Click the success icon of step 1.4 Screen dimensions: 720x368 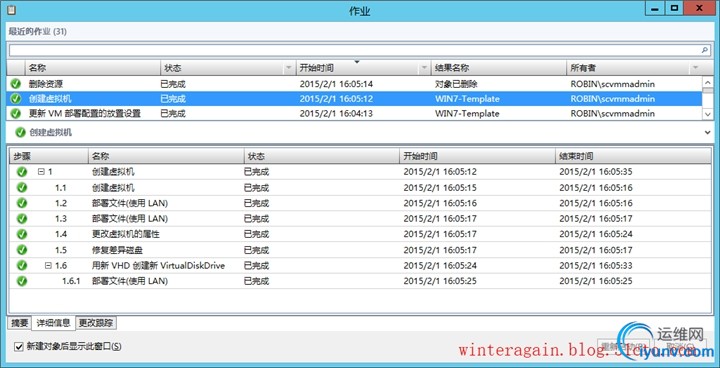pyautogui.click(x=22, y=234)
